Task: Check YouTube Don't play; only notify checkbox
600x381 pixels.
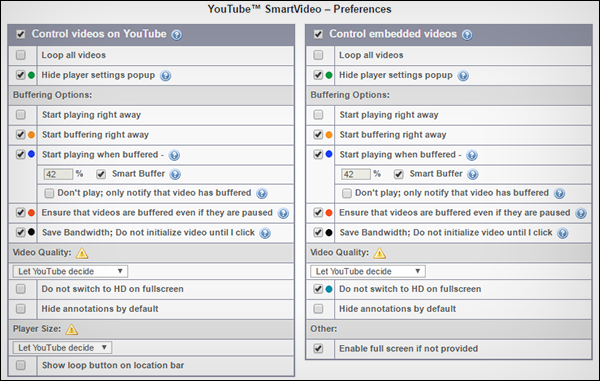Action: click(49, 193)
